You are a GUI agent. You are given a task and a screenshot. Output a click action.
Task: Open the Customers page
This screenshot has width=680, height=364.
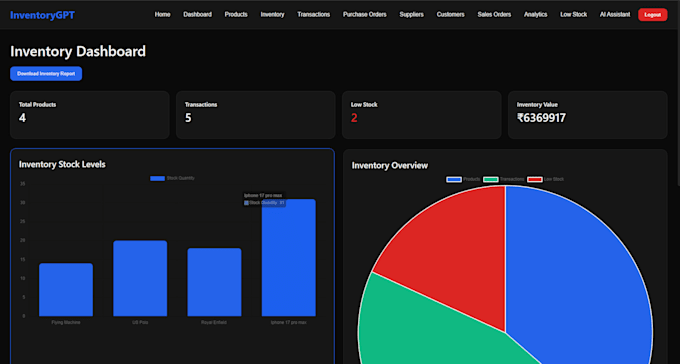tap(451, 14)
